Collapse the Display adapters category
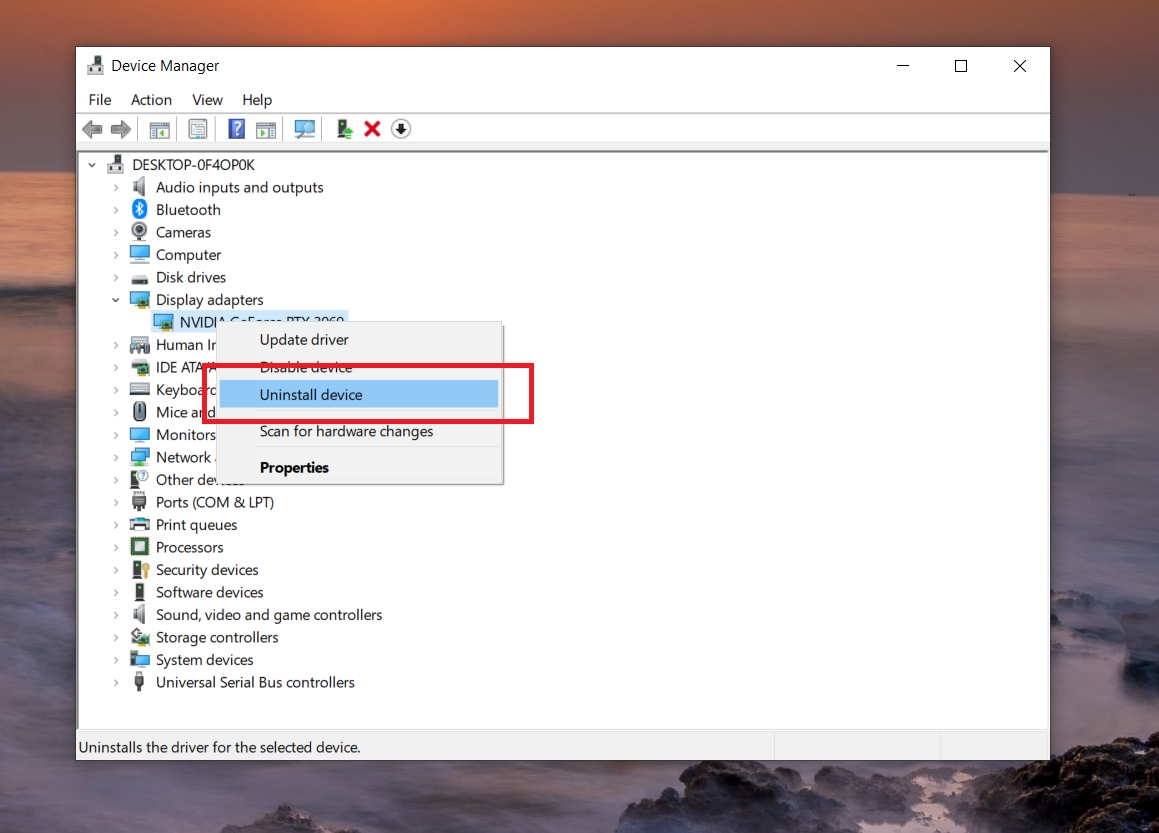 tap(116, 299)
